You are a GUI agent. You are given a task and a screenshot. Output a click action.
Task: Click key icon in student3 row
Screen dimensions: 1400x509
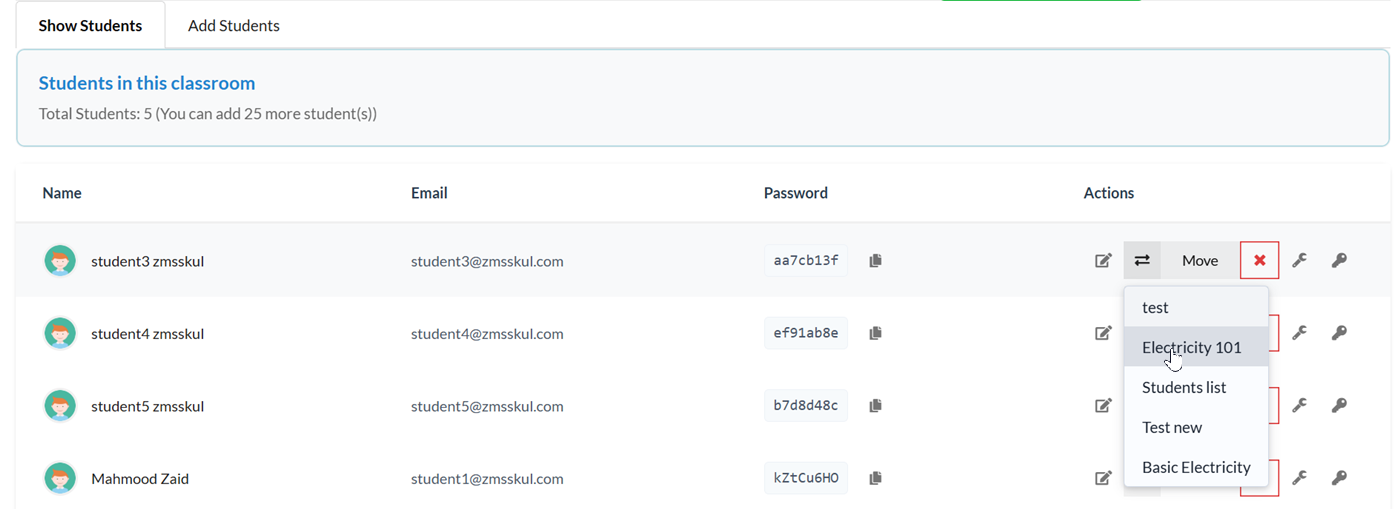1339,261
